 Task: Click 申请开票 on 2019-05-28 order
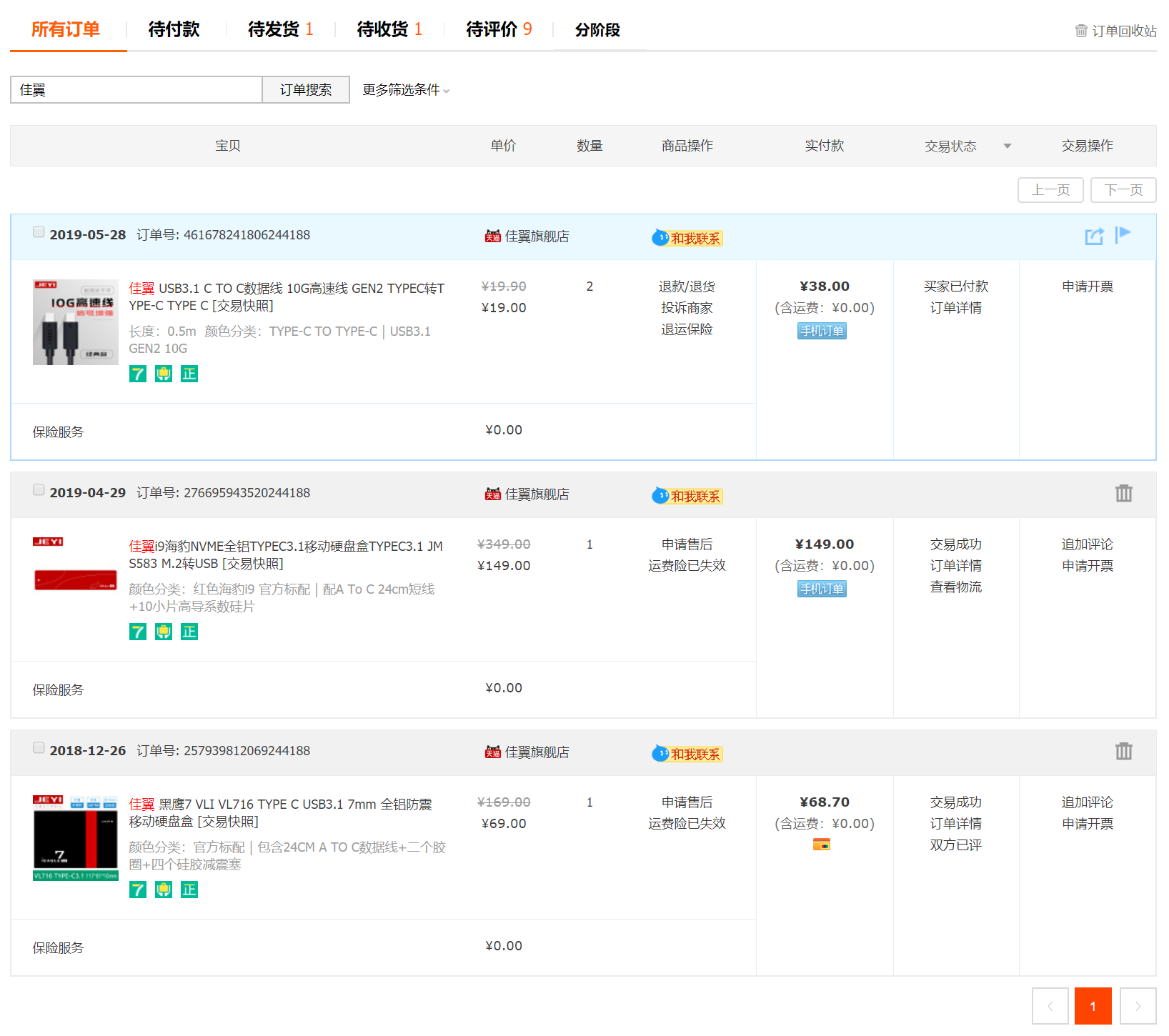(1088, 287)
